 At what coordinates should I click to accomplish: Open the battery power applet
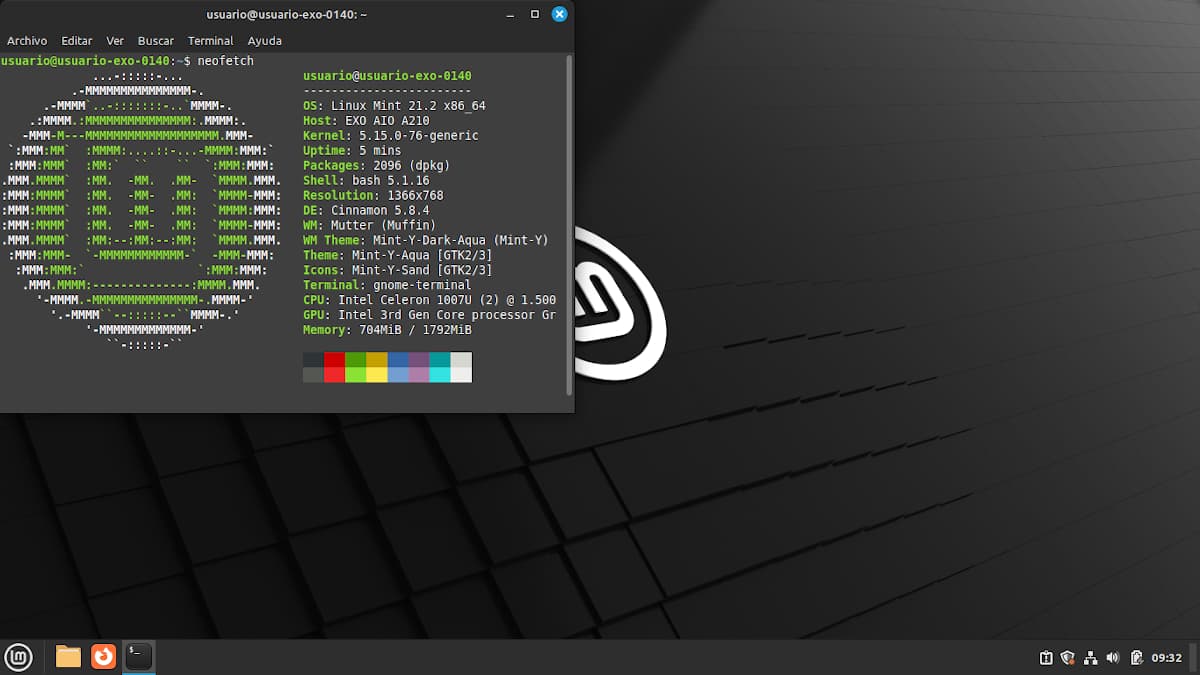(x=1136, y=658)
